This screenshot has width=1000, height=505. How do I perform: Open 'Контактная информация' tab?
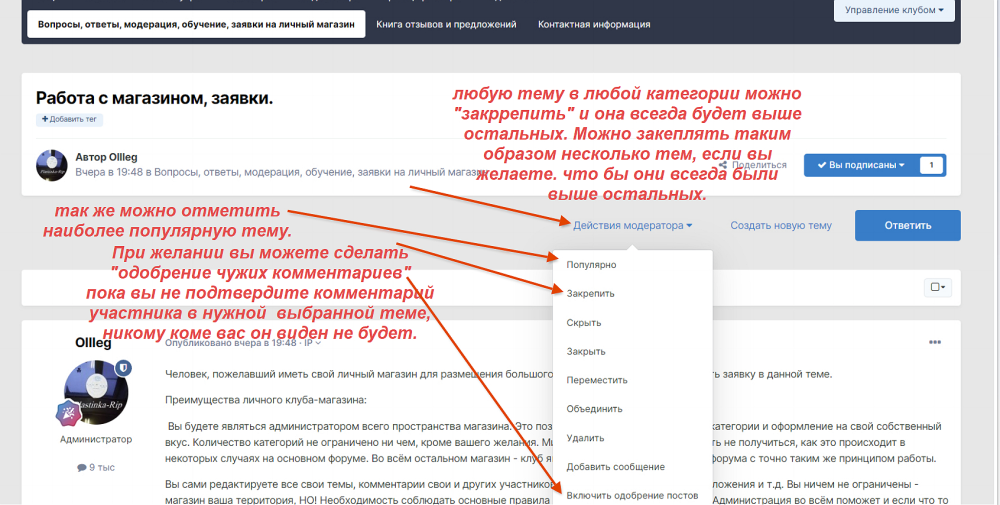[x=594, y=24]
